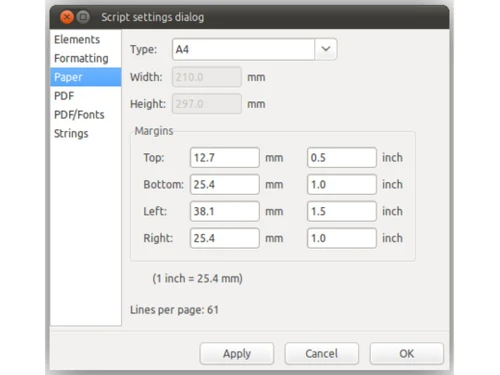Edit the Top margin mm field

click(225, 157)
